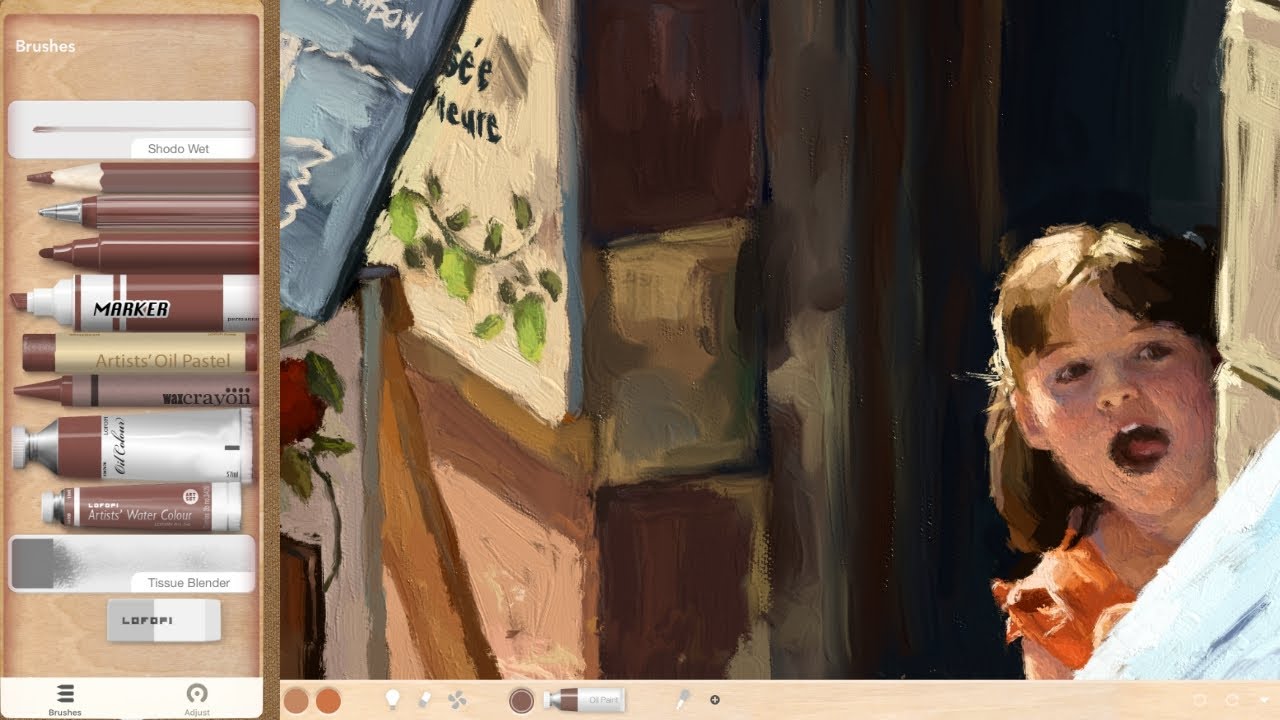
Task: Open the Brushes tab
Action: [x=65, y=700]
